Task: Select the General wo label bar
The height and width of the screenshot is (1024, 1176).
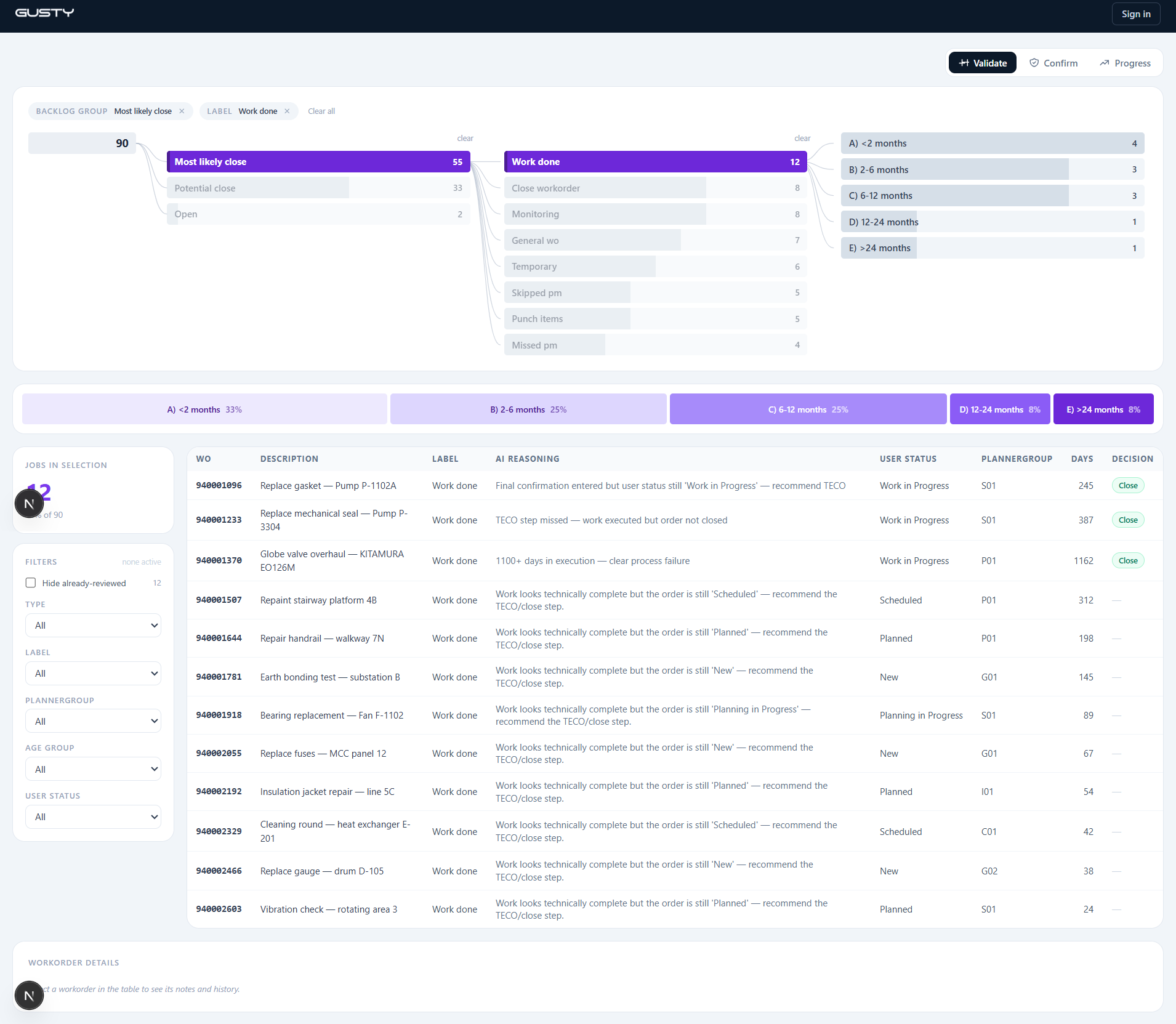Action: point(656,241)
